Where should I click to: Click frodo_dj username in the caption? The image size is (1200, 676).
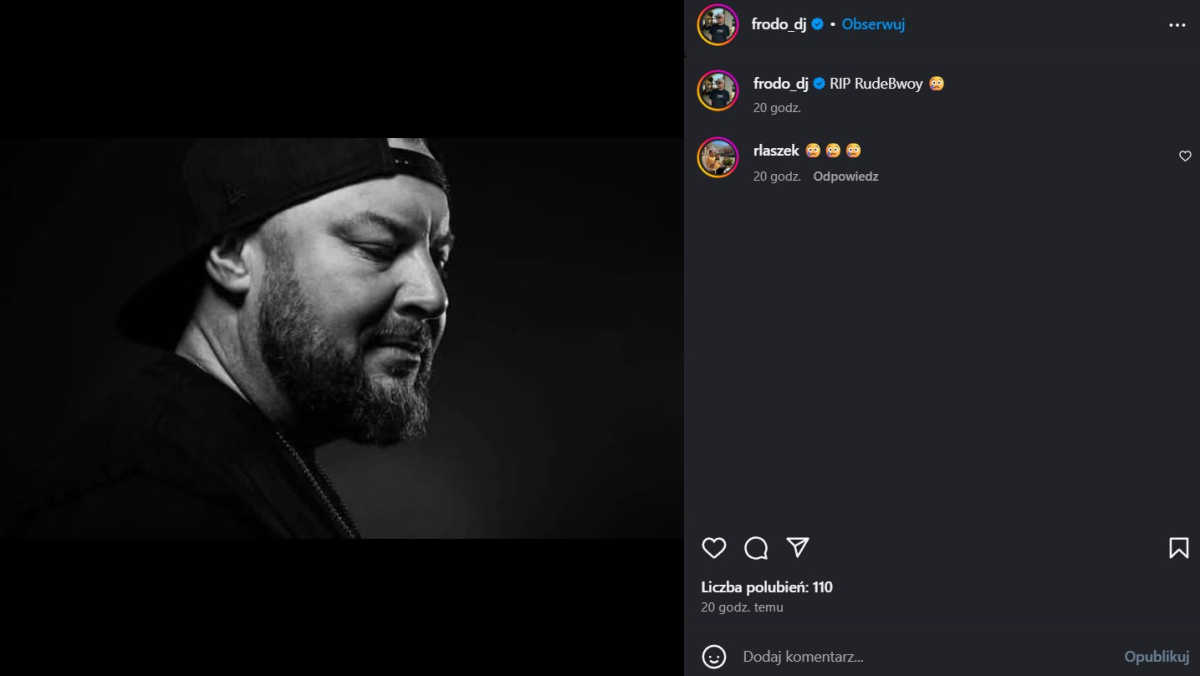point(780,84)
